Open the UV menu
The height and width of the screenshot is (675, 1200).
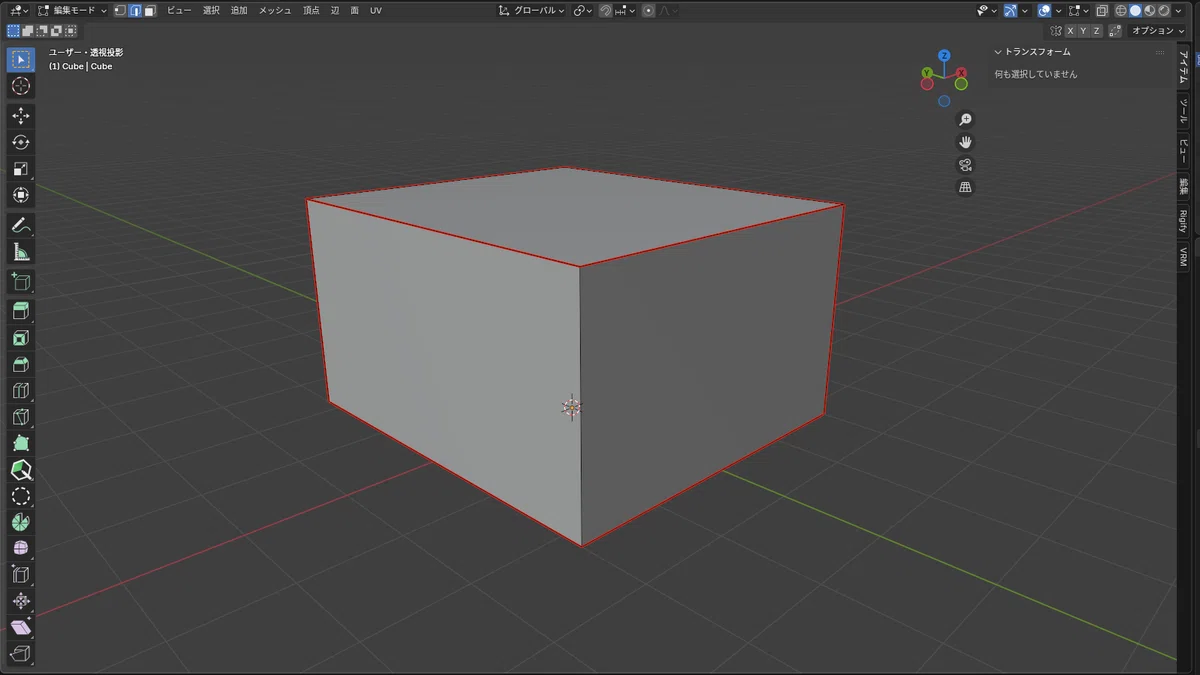[376, 10]
